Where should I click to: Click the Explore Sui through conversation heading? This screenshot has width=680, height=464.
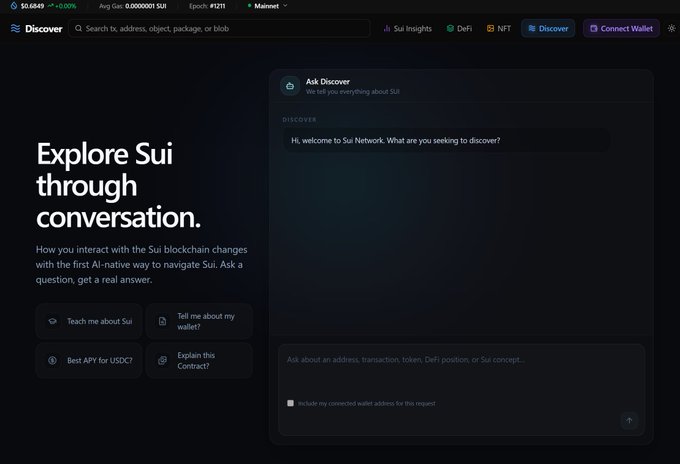coord(118,185)
